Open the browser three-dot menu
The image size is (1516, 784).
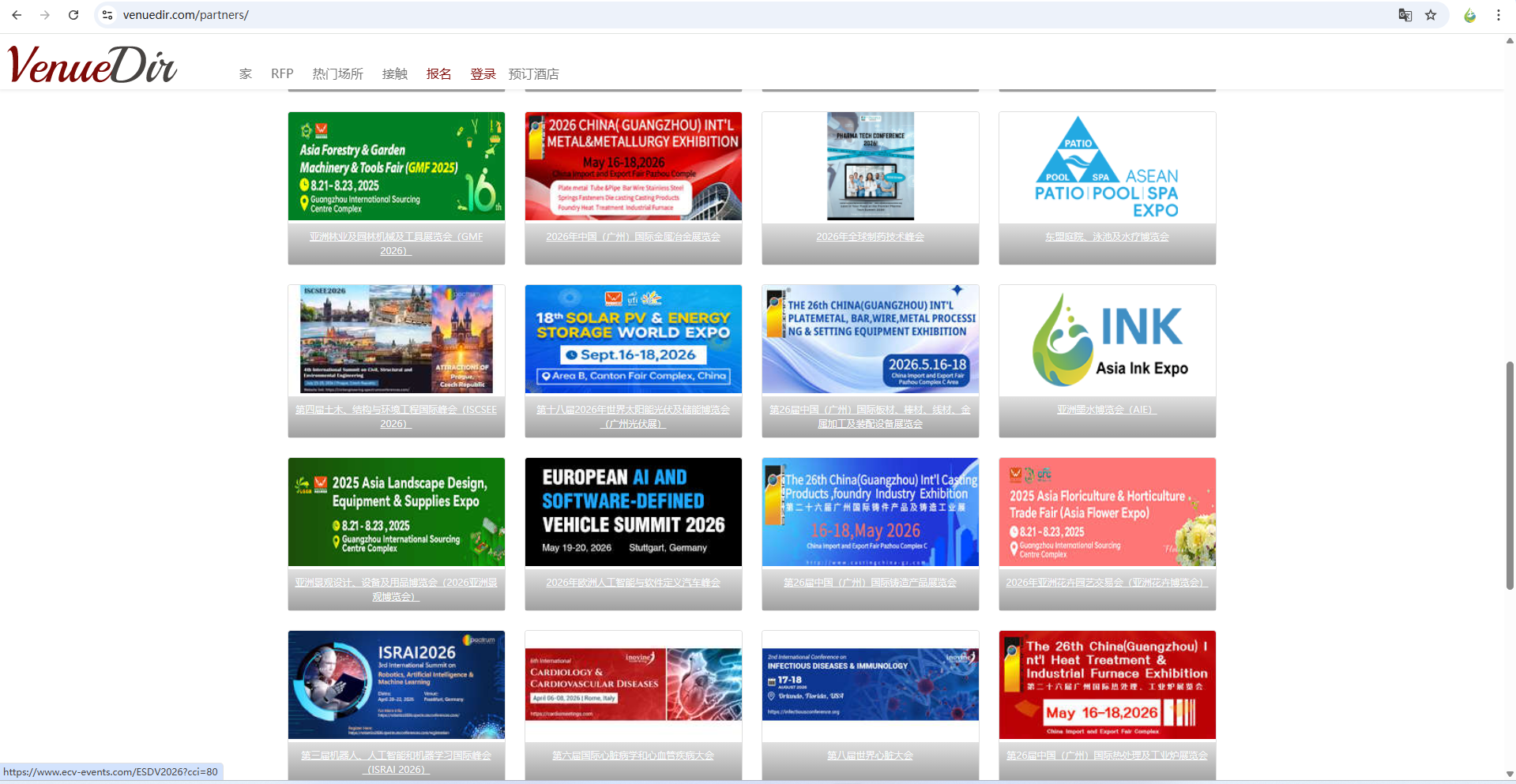1498,15
